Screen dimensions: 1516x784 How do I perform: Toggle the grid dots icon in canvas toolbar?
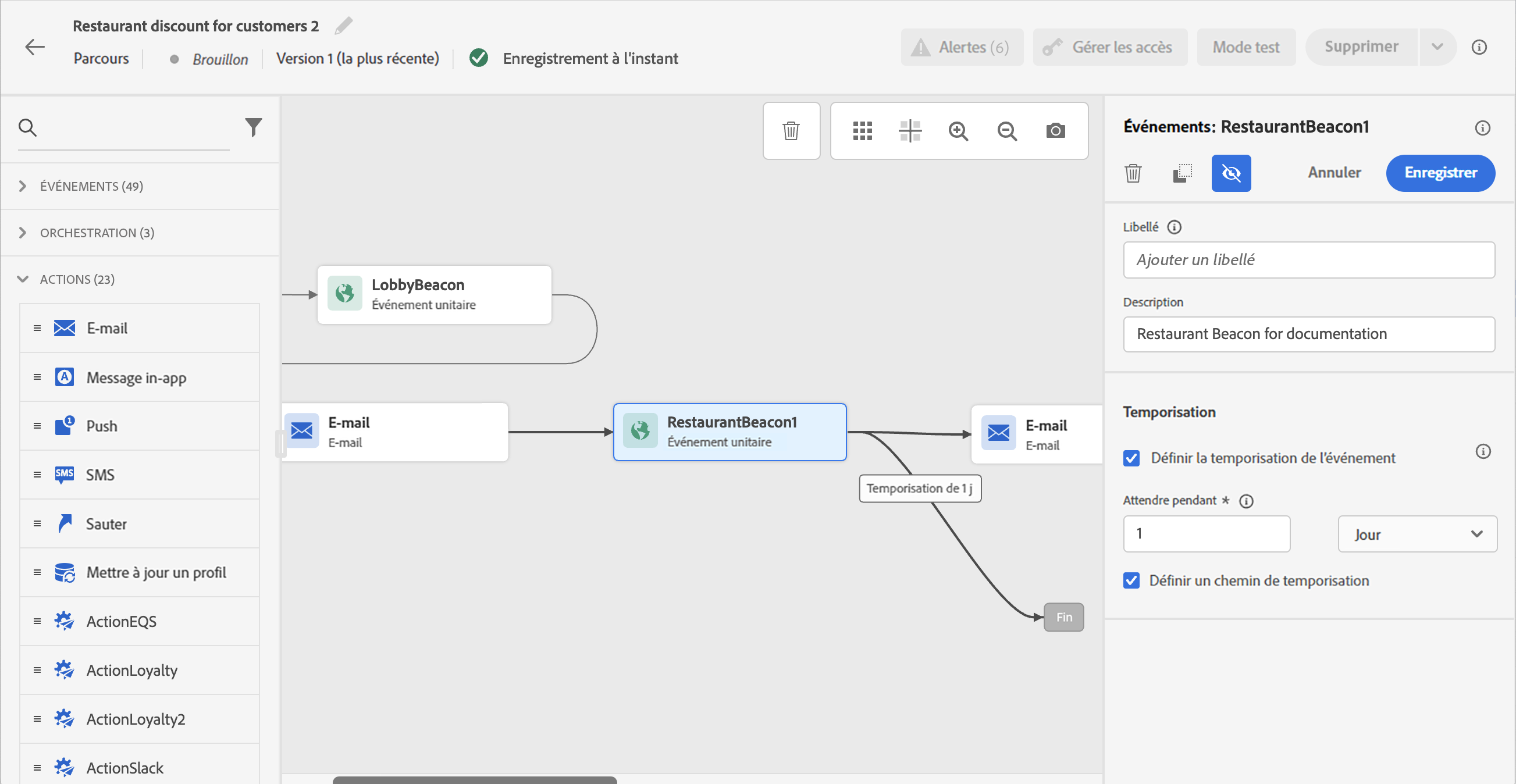pyautogui.click(x=862, y=131)
